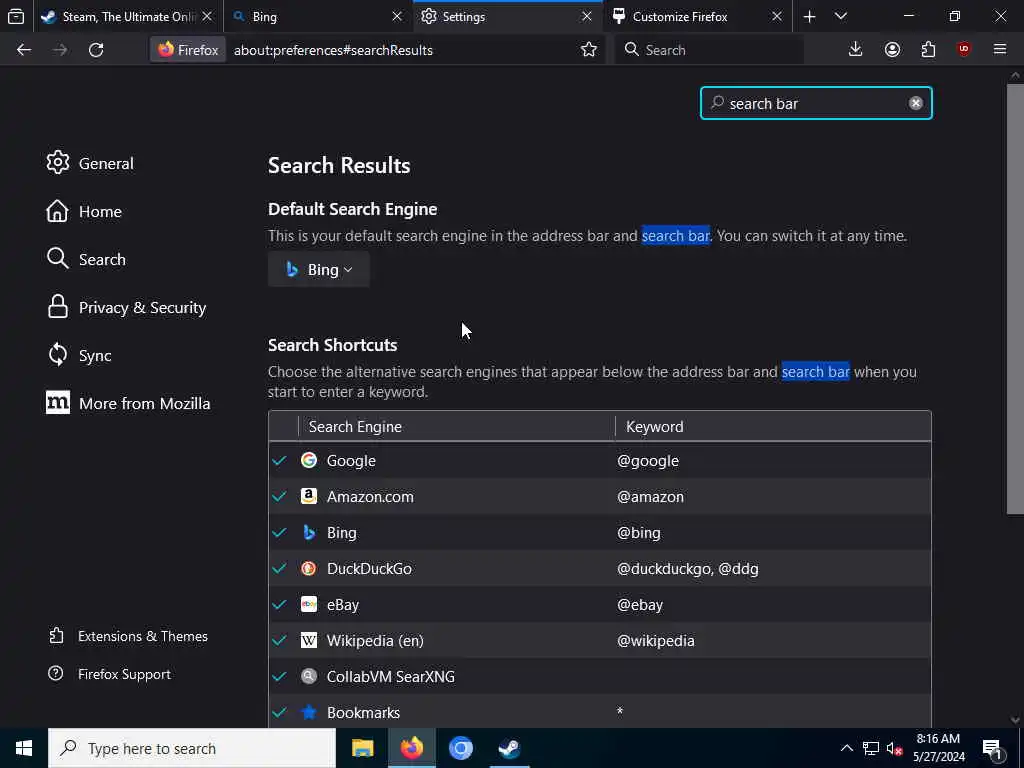Uncheck the CollabVM SearXNG search shortcut
1024x768 pixels.
280,676
